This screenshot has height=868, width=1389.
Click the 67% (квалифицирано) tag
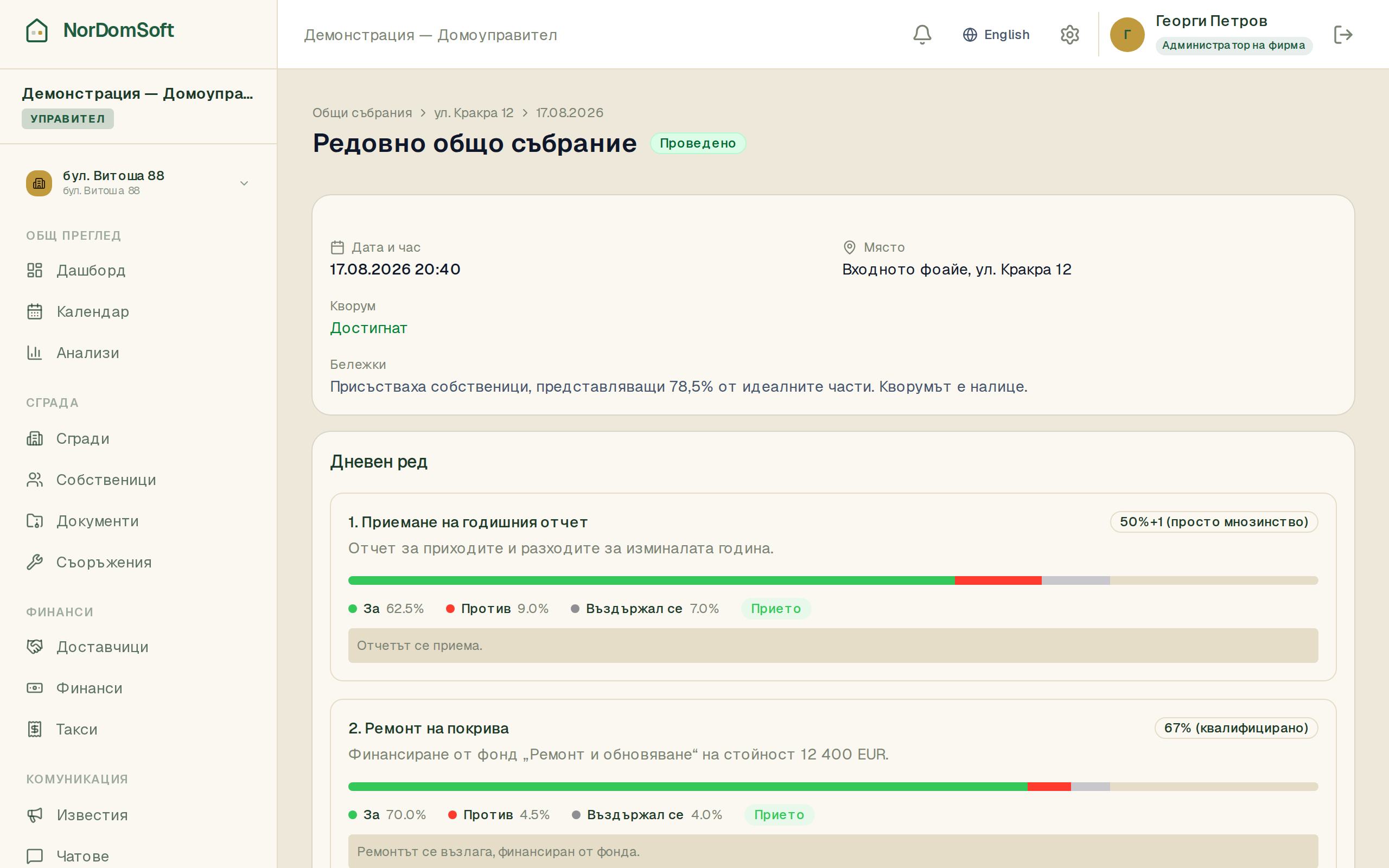click(1237, 728)
